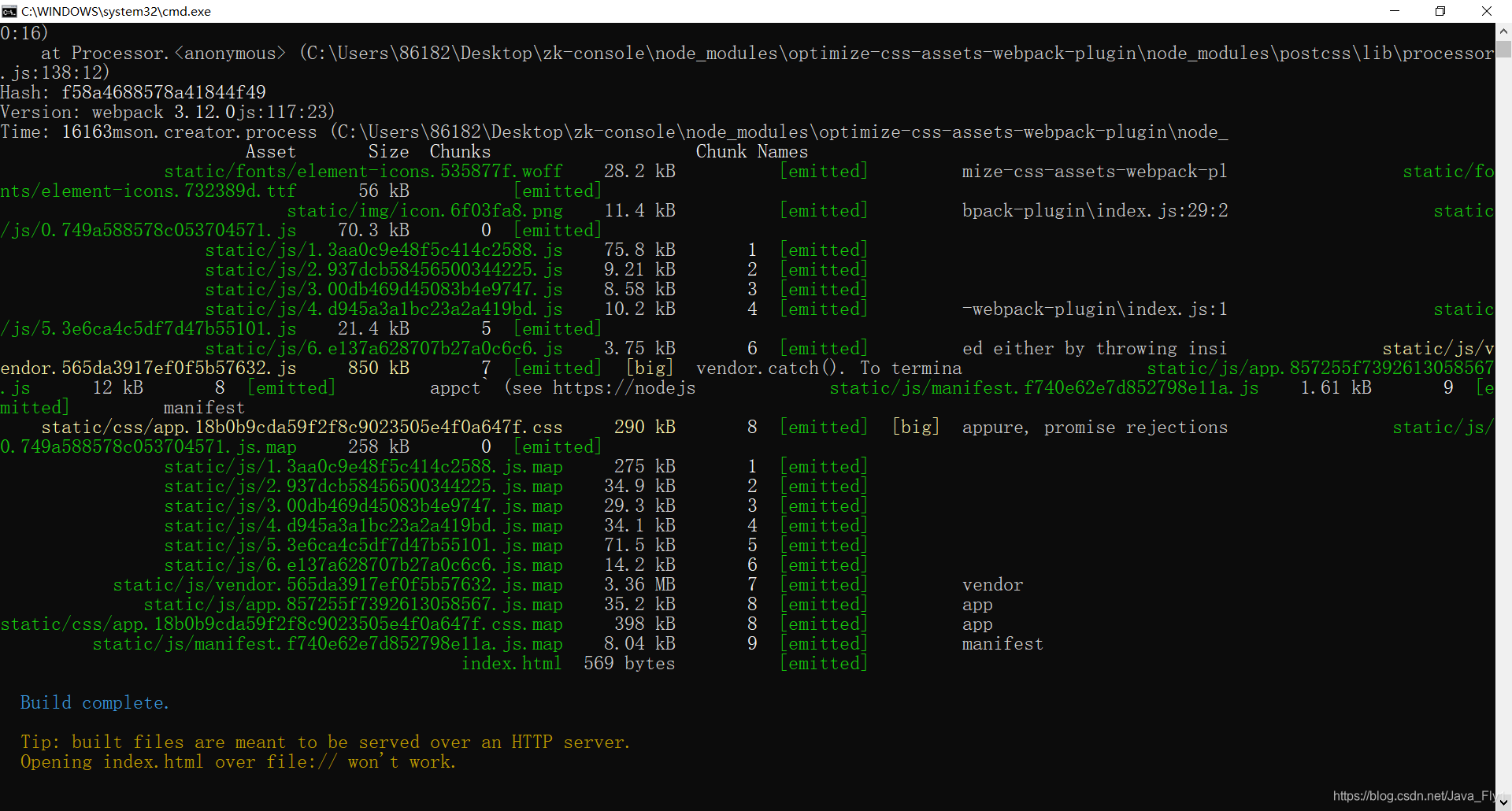
Task: Click the "[emitted]" status of index.html
Action: (824, 663)
